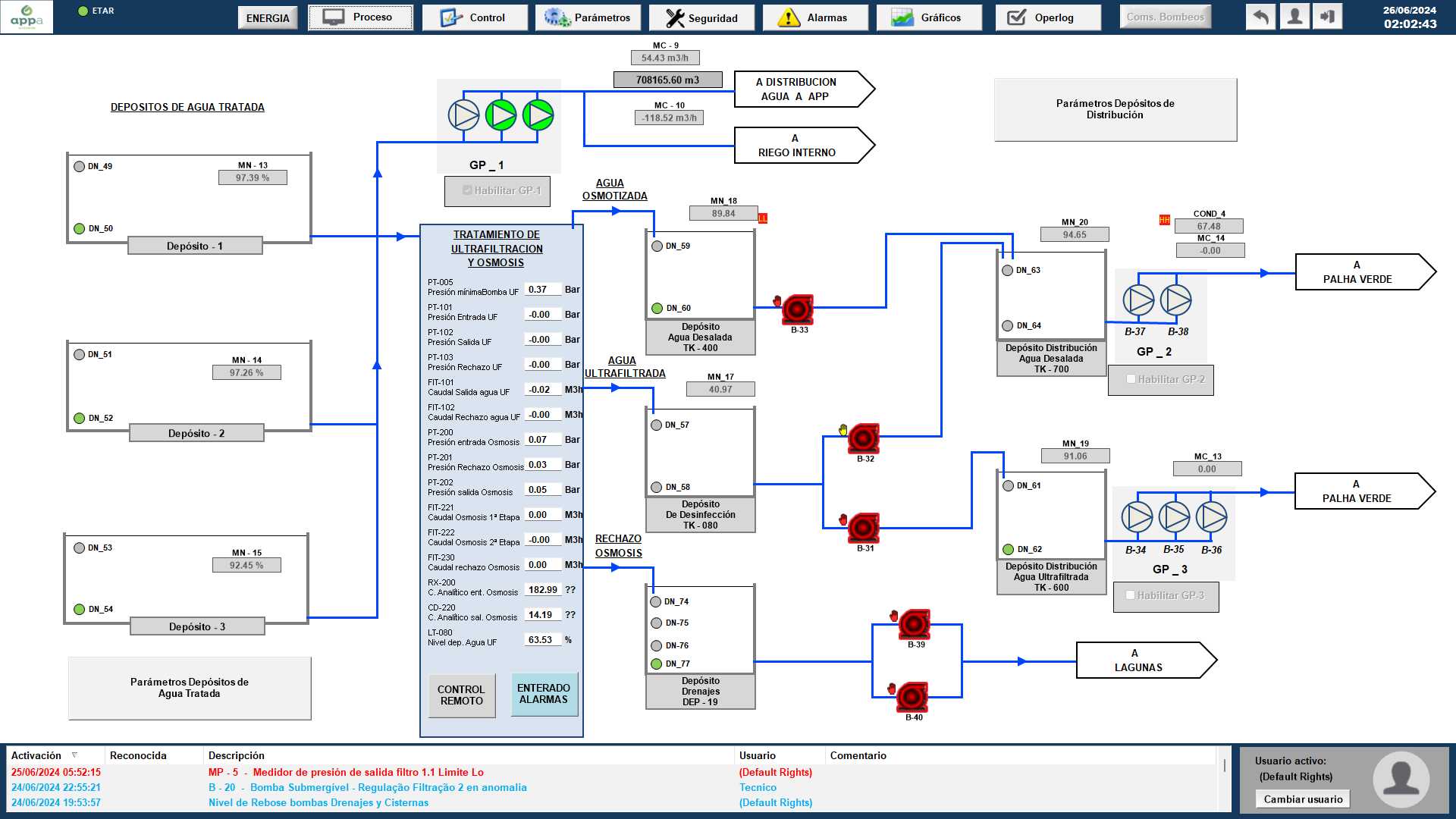Select pump B-37 in GP_2 group
The width and height of the screenshot is (1456, 819).
coord(1138,300)
